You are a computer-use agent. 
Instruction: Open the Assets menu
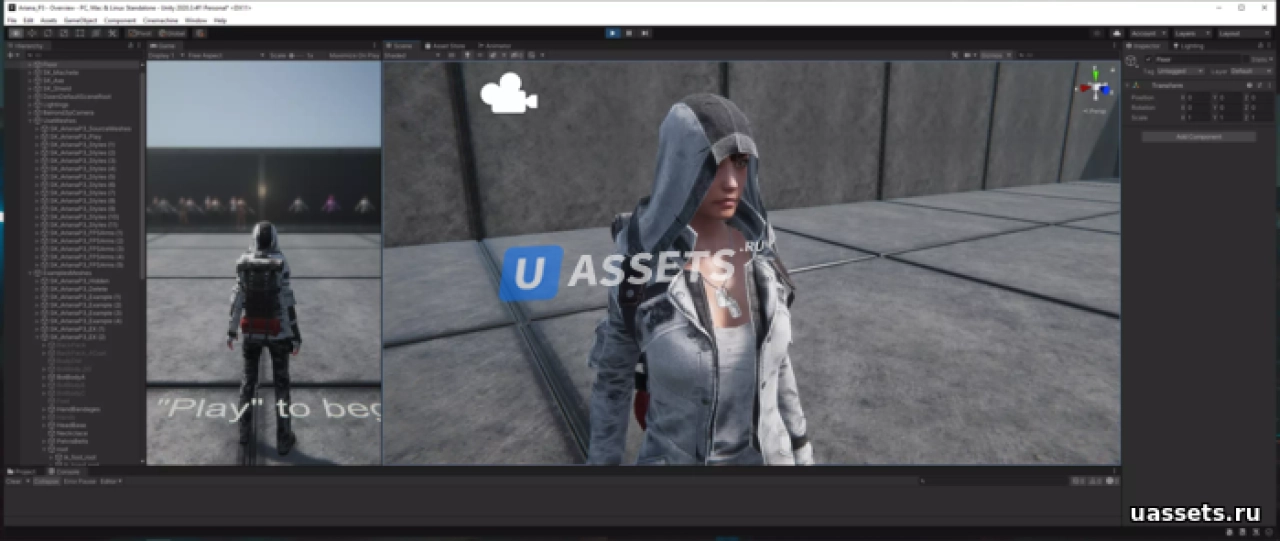click(x=49, y=20)
